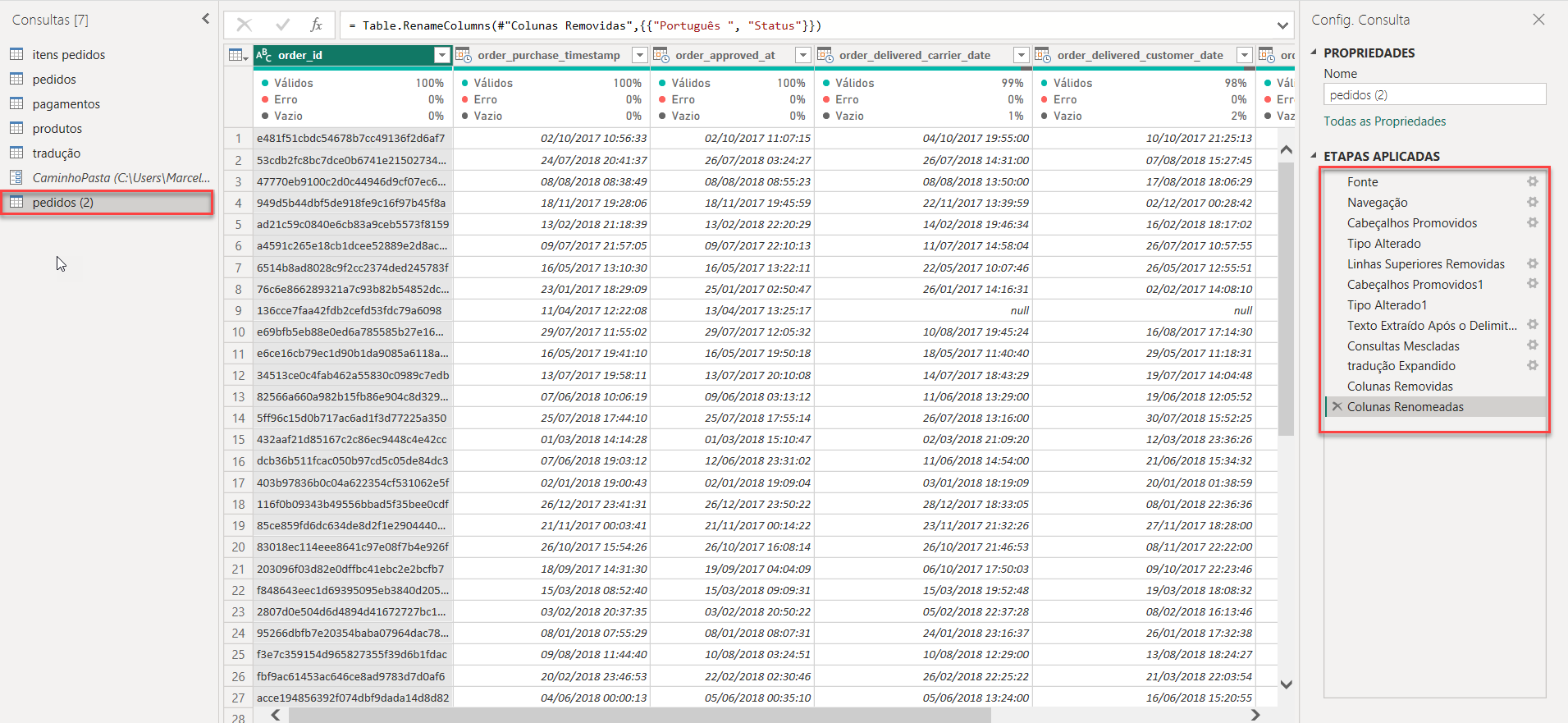Screen dimensions: 1568x723
Task: Open the Consultas Mescladas settings gear
Action: [x=1532, y=345]
